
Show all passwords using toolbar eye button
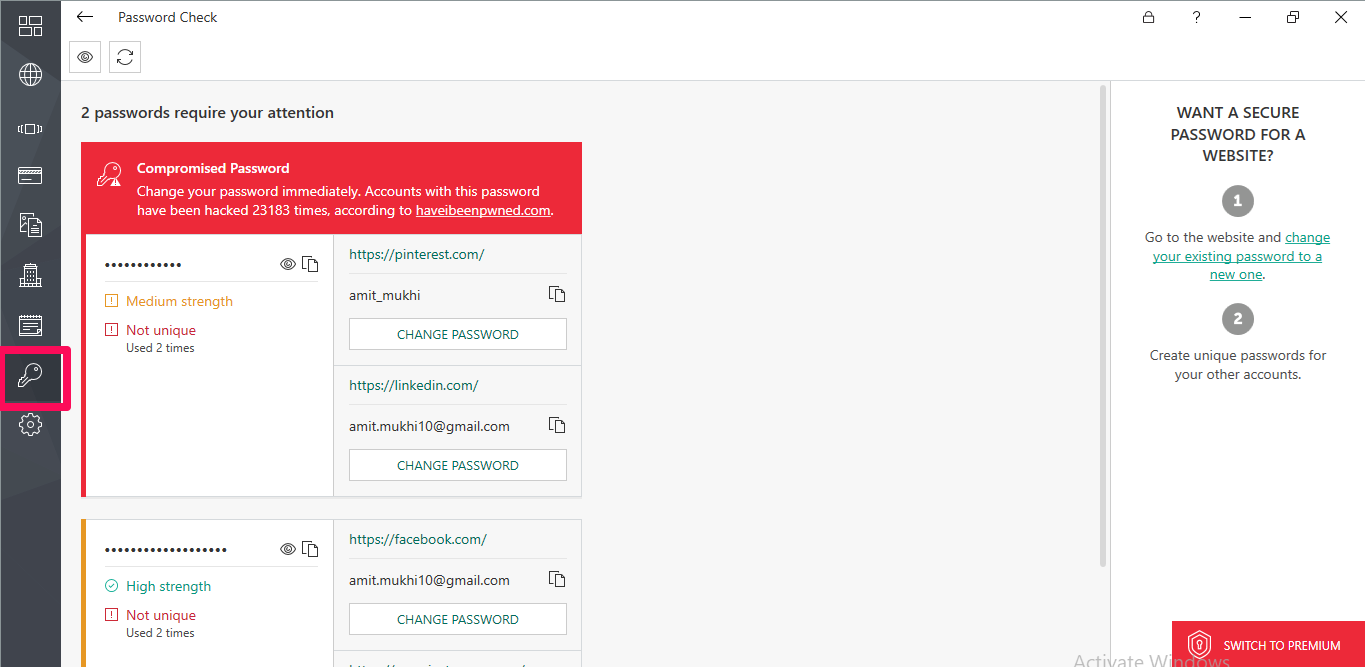[x=85, y=57]
